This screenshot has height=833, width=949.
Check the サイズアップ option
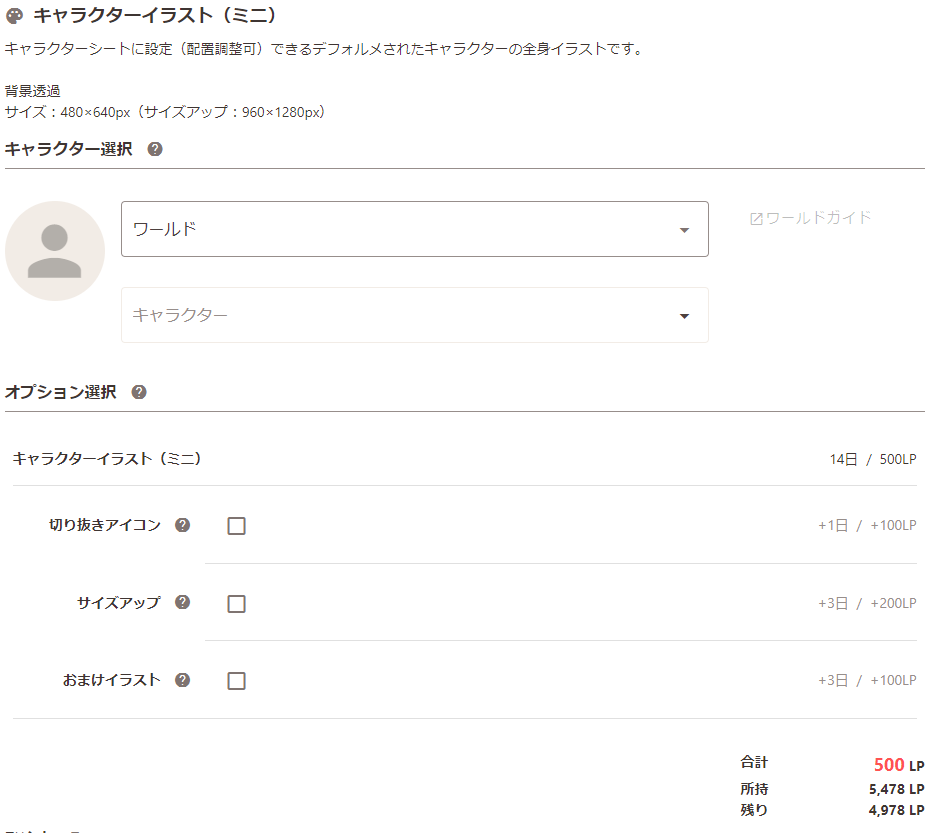coord(237,604)
